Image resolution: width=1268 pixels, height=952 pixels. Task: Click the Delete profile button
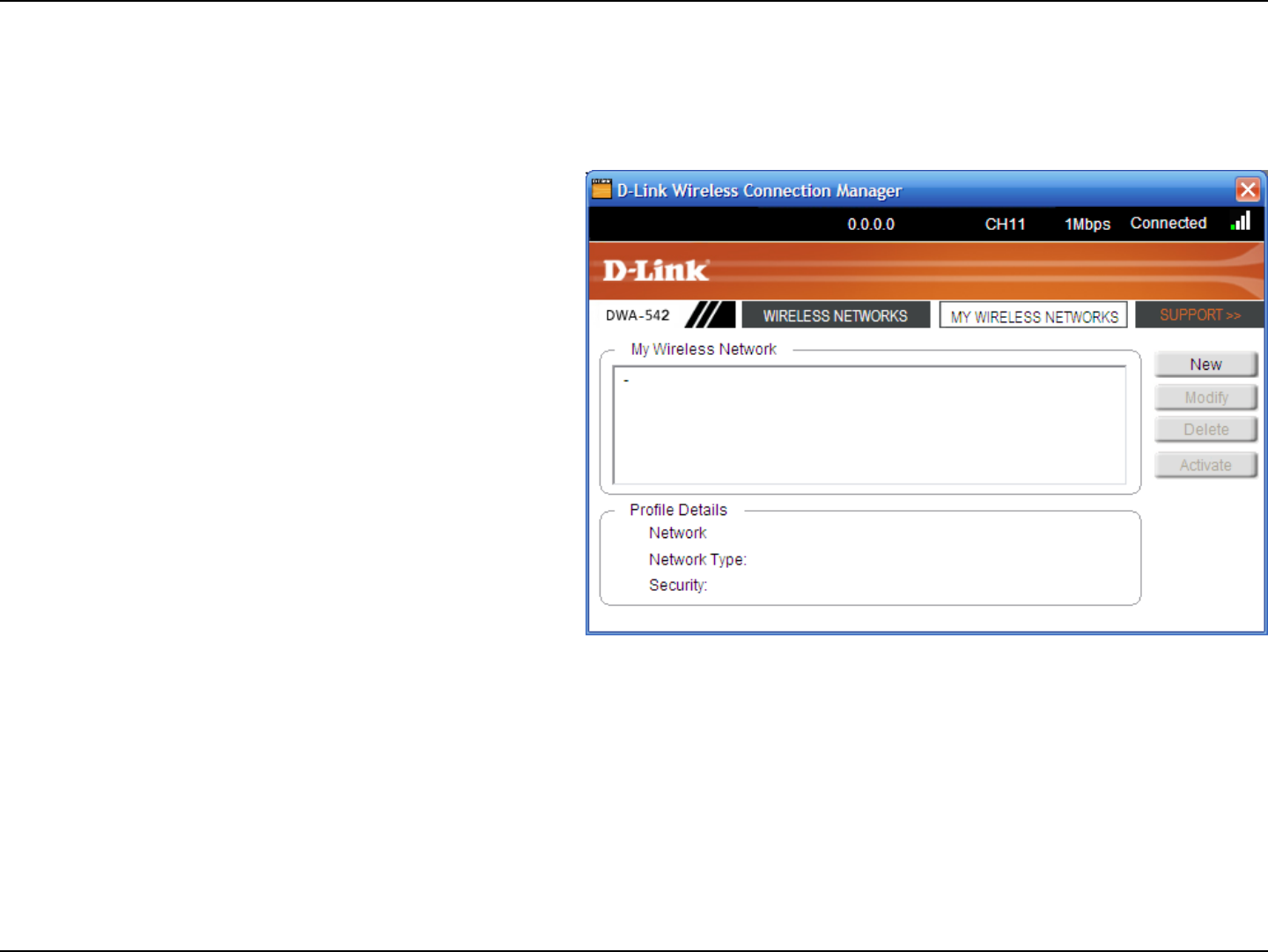[1205, 430]
